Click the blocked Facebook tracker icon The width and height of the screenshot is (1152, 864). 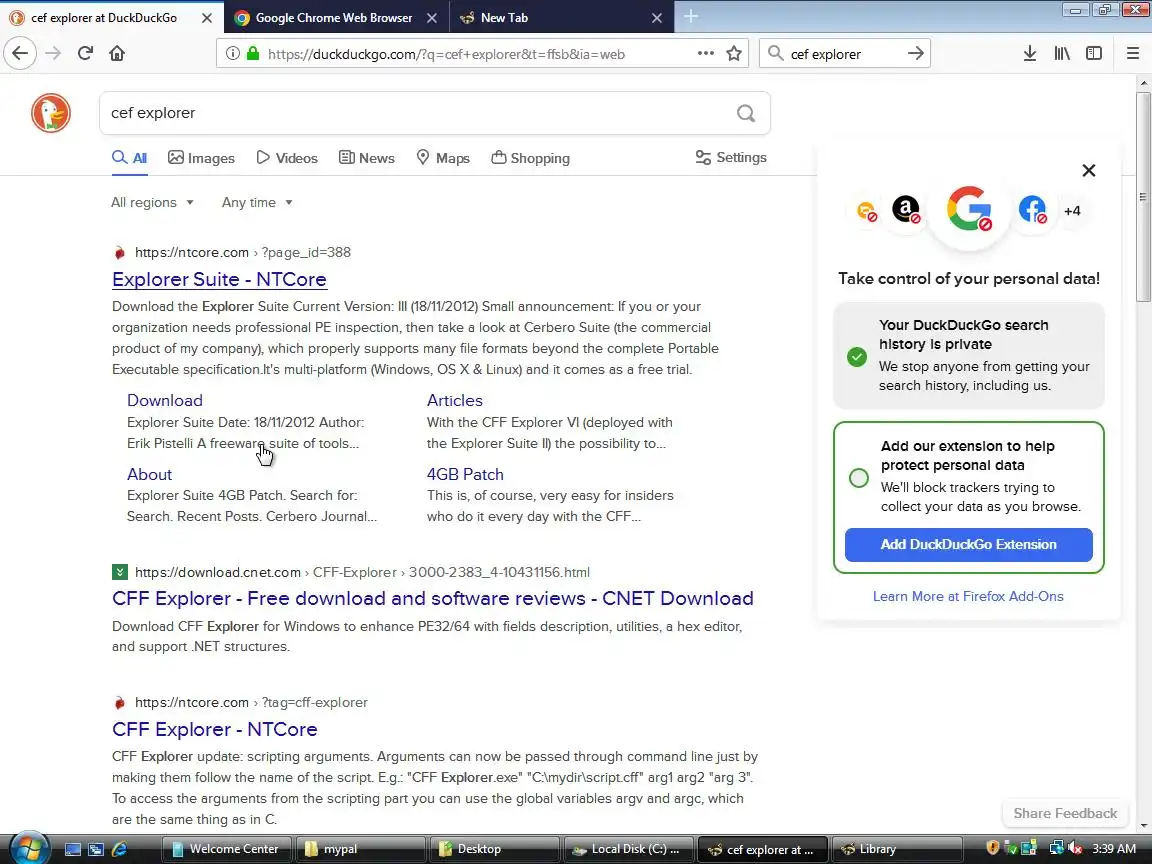tap(1032, 209)
